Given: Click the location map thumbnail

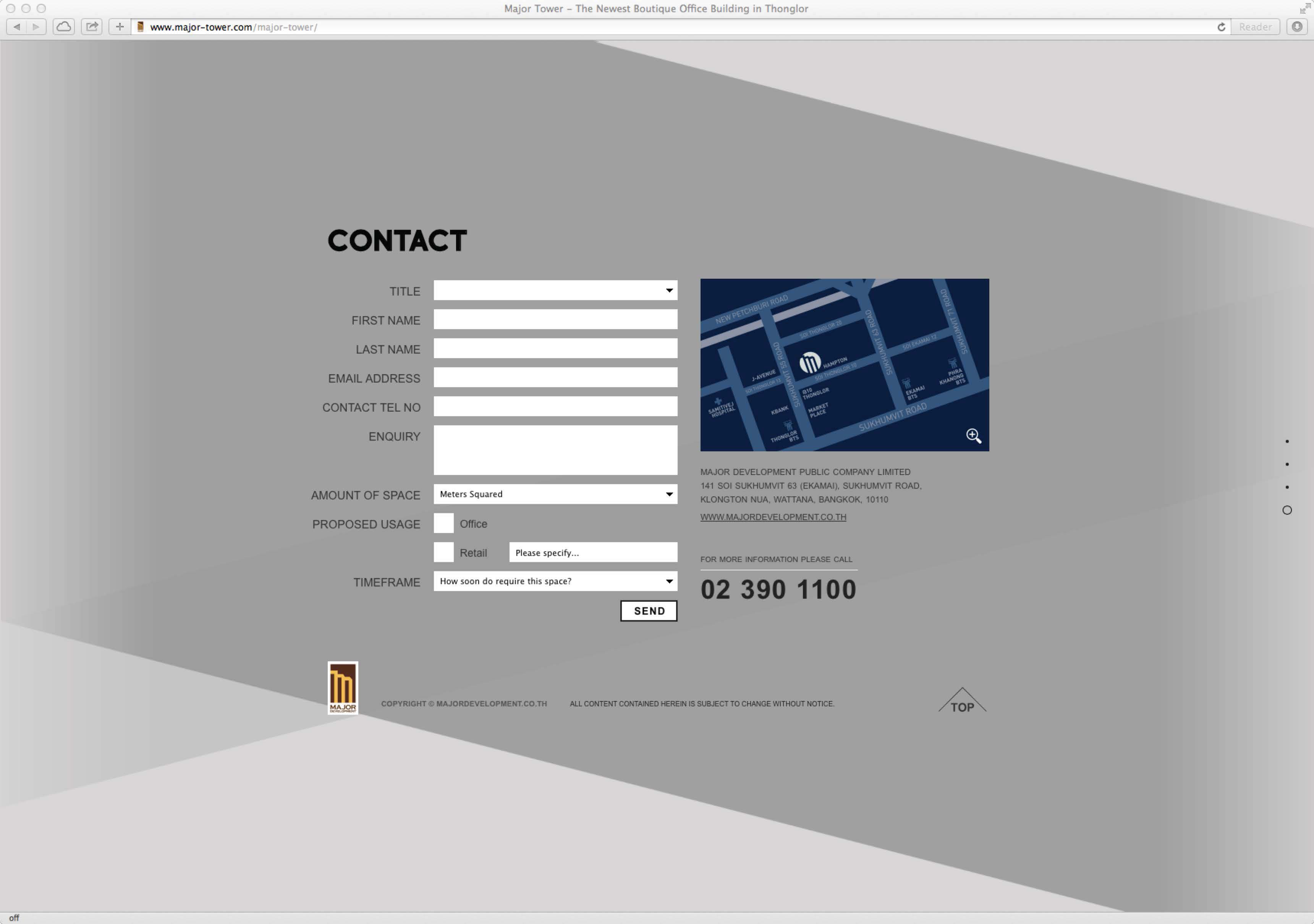Looking at the screenshot, I should tap(844, 365).
